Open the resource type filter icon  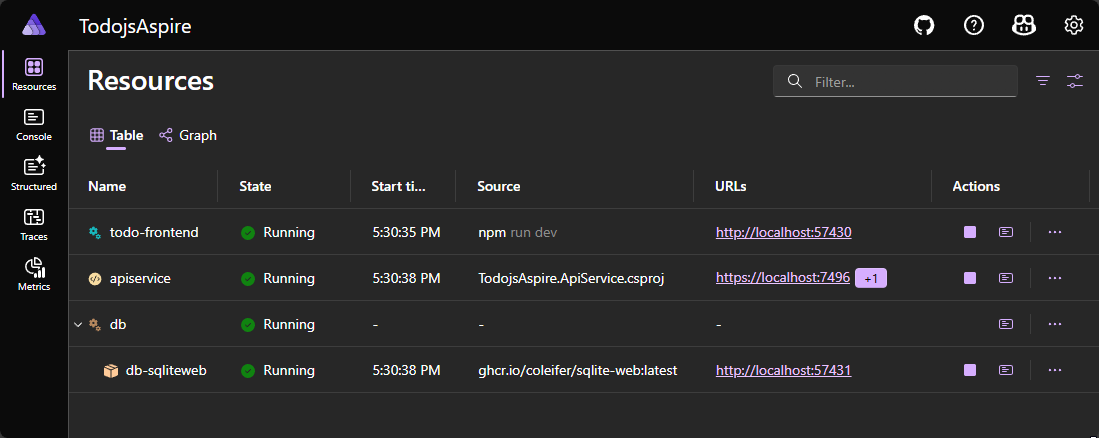point(1043,81)
